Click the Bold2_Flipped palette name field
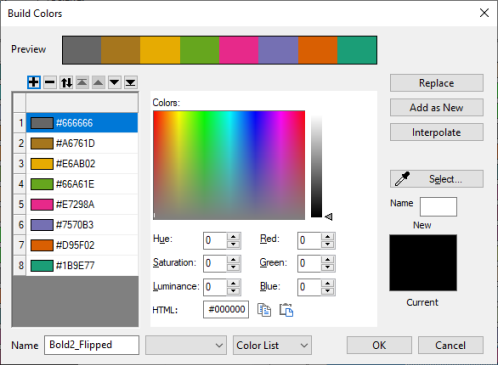 (x=92, y=345)
